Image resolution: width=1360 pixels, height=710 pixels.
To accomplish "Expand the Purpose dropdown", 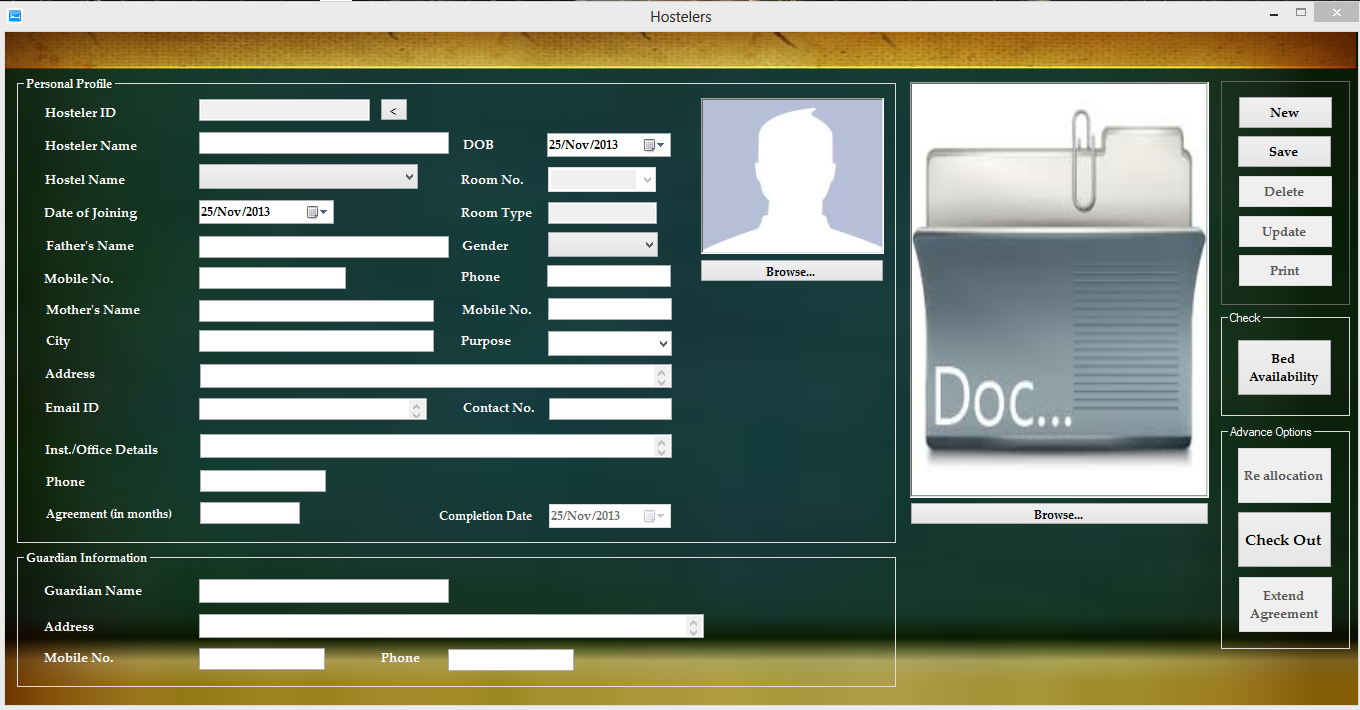I will [x=663, y=344].
